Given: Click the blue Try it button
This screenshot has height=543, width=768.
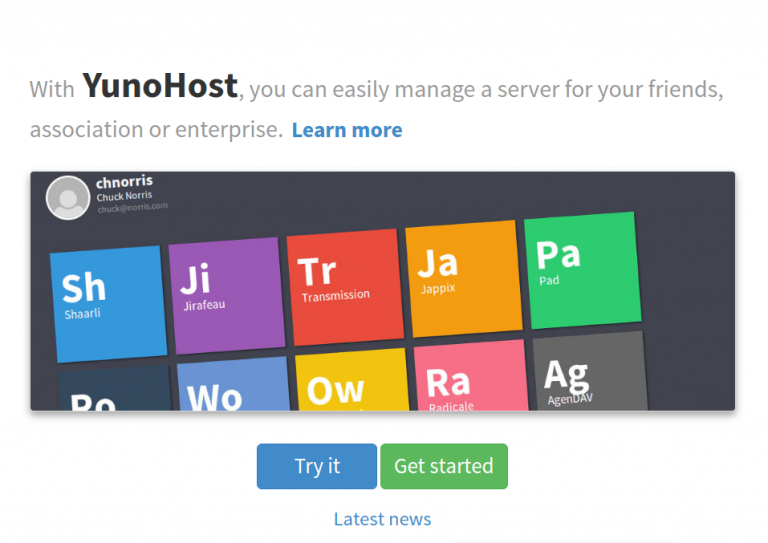Looking at the screenshot, I should pyautogui.click(x=317, y=466).
